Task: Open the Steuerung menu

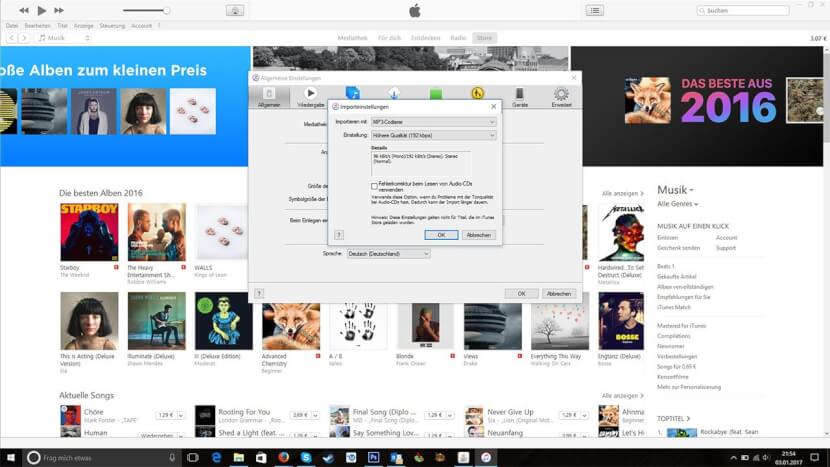Action: [112, 25]
